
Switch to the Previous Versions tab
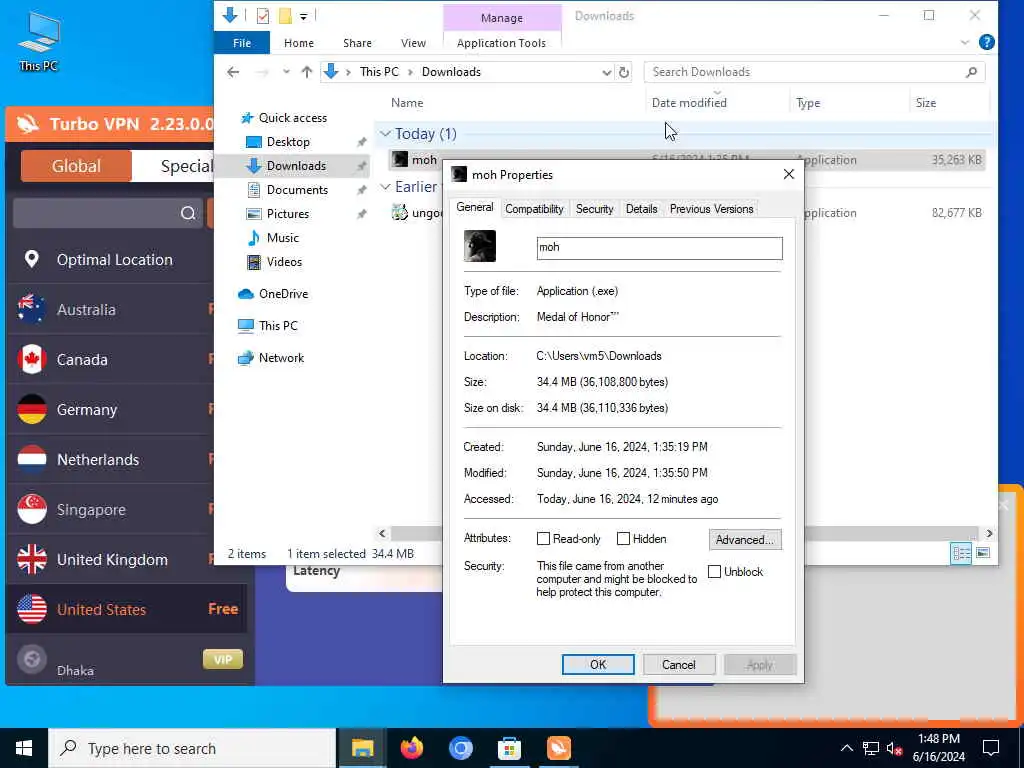(x=711, y=209)
